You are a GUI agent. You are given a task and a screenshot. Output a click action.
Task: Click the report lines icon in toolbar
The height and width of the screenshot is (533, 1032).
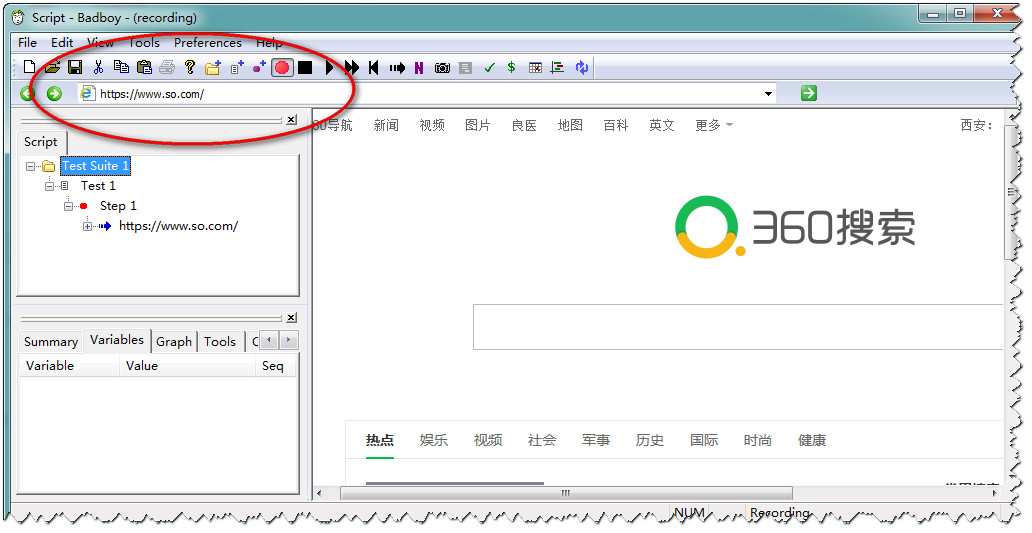[x=557, y=68]
